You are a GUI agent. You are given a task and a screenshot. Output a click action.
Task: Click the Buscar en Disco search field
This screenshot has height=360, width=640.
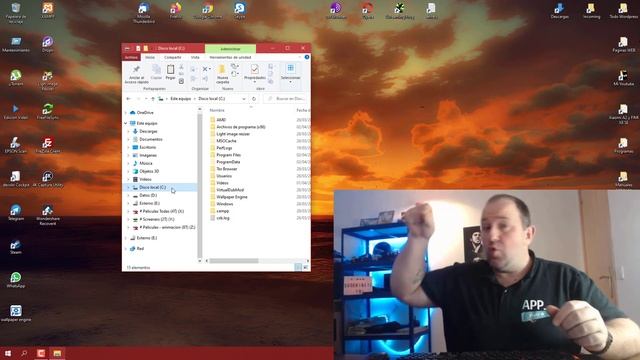point(286,99)
